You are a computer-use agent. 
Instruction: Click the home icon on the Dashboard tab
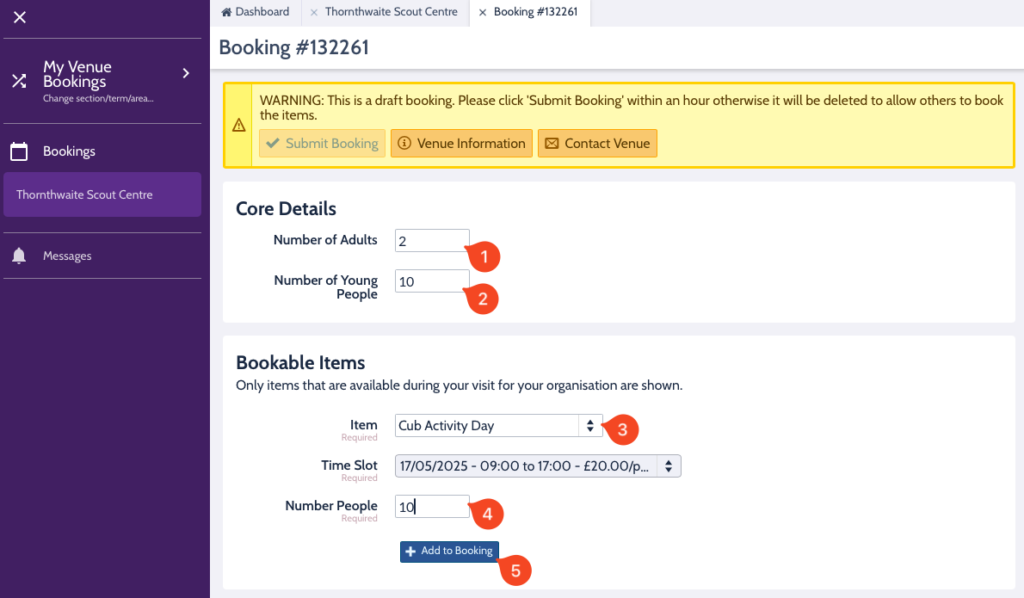[x=226, y=13]
